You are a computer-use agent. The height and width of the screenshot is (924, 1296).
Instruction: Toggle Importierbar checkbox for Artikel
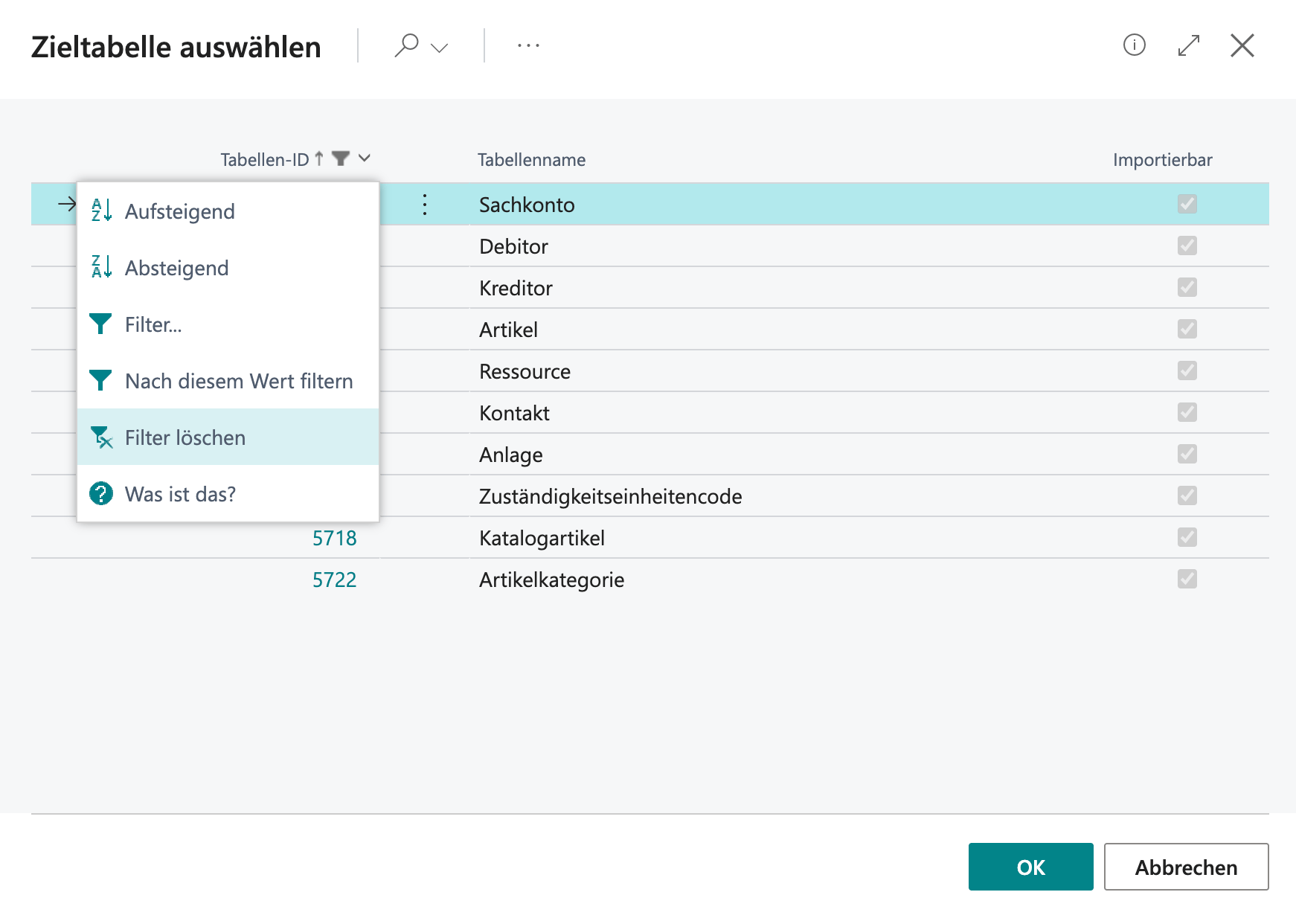[x=1187, y=329]
